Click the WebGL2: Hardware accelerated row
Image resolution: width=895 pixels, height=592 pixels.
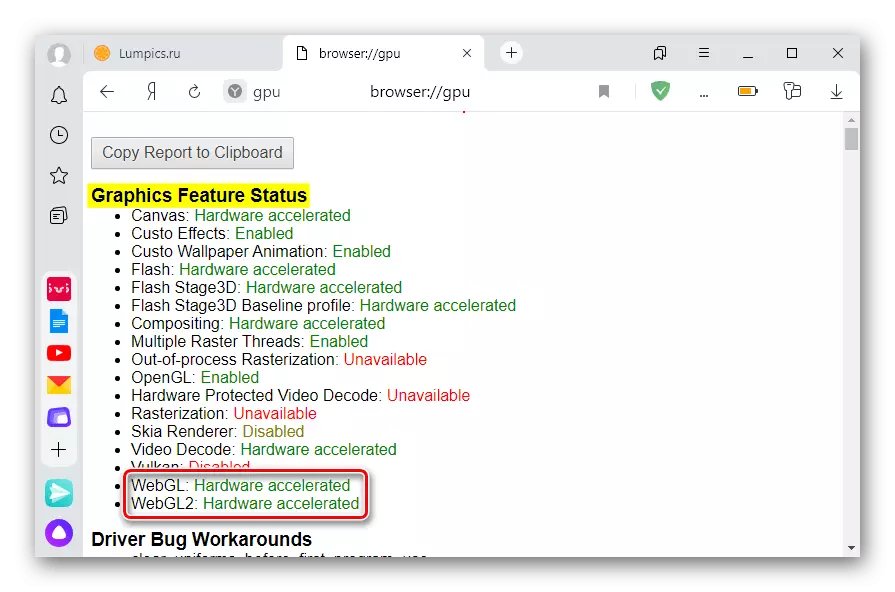pyautogui.click(x=245, y=504)
